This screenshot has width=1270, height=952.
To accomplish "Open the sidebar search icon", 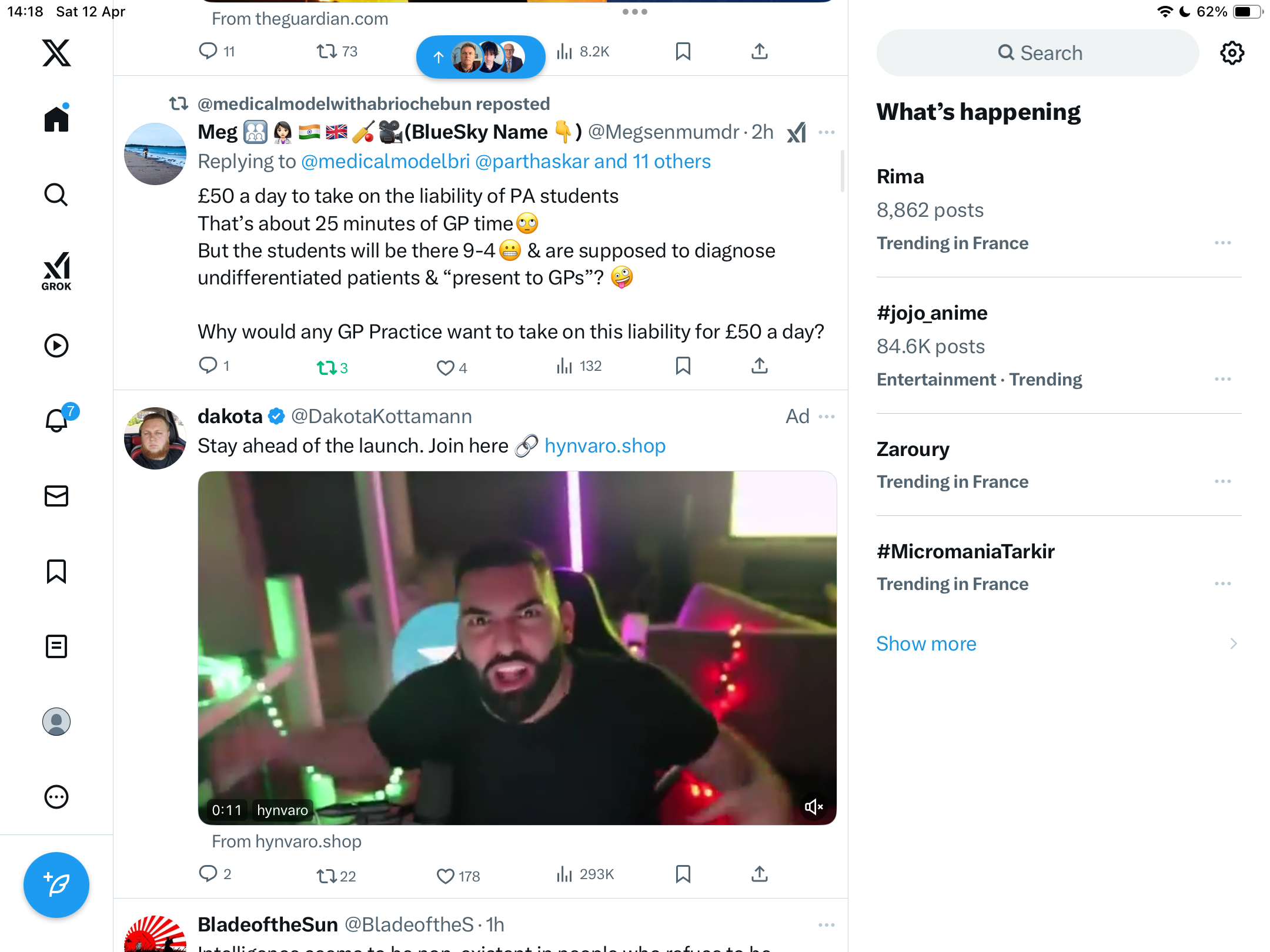I will point(56,195).
